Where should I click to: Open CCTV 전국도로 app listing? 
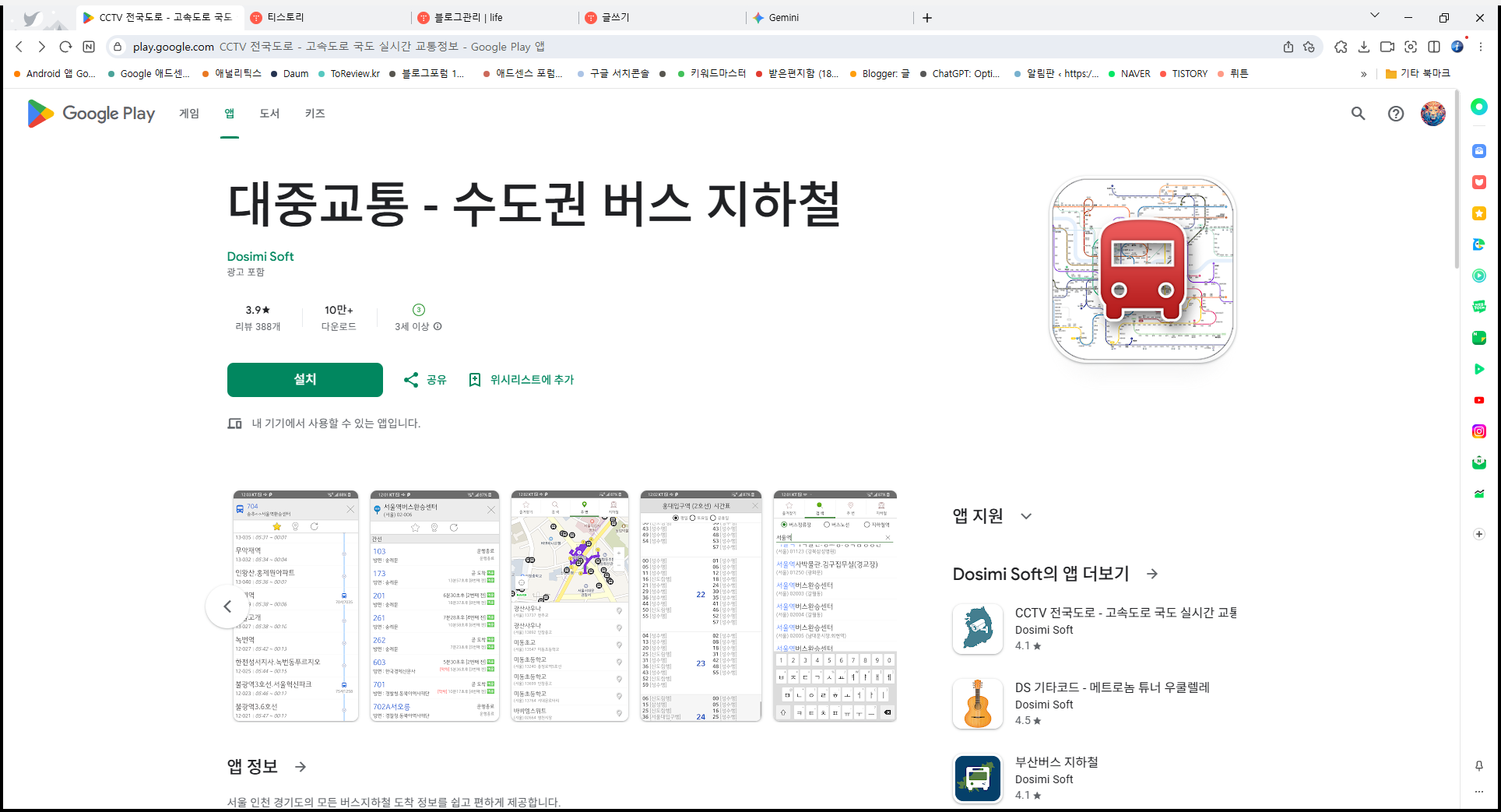(x=1095, y=629)
